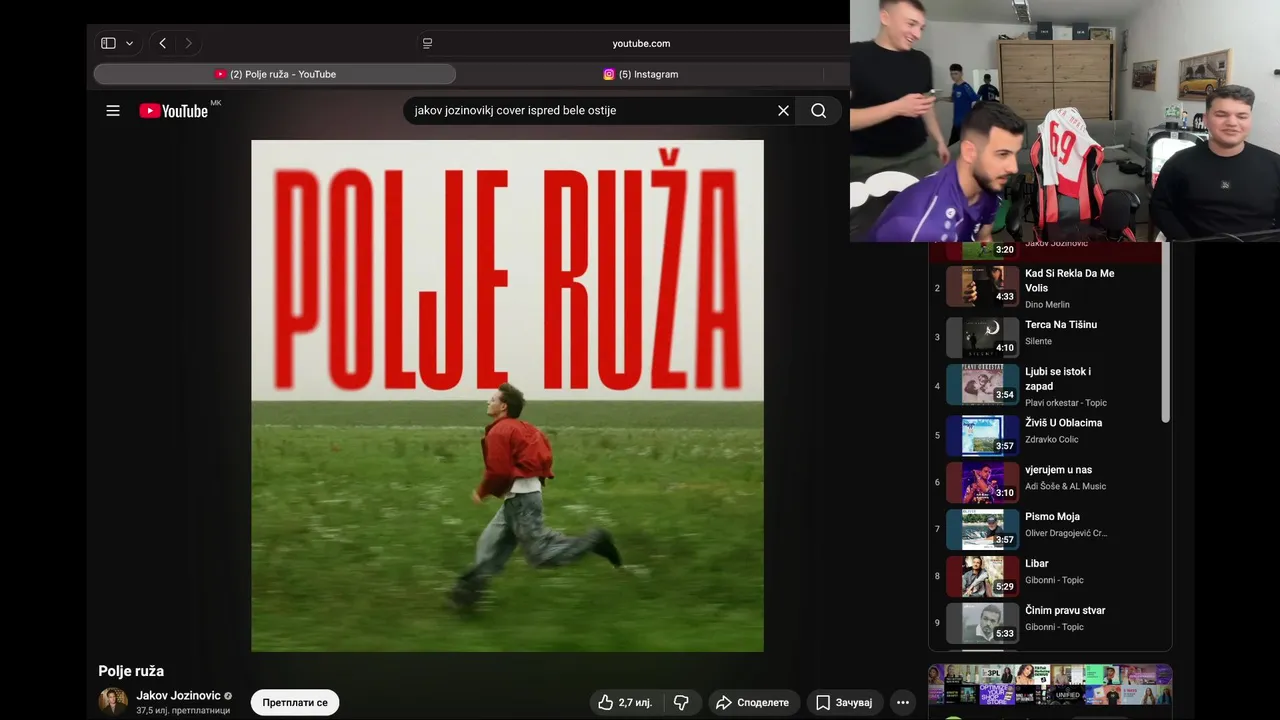1280x720 pixels.
Task: Open sidebar options dropdown arrow
Action: pyautogui.click(x=129, y=44)
